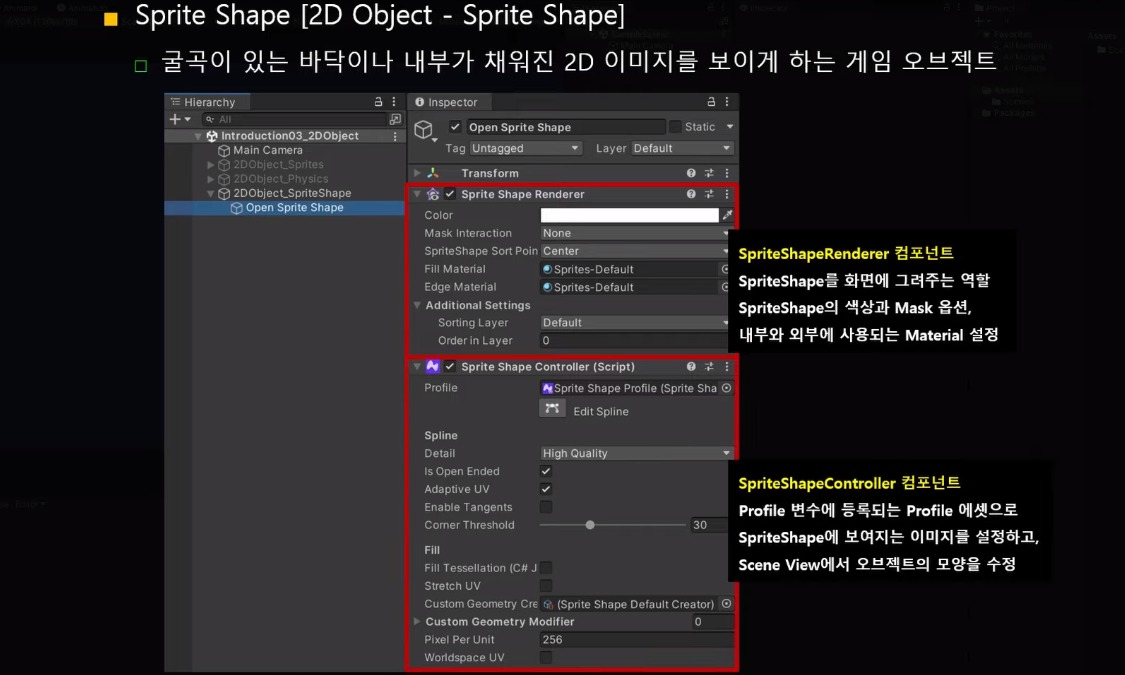Open the SpriteShape Sort Point dropdown
The image size is (1125, 675).
pos(635,251)
